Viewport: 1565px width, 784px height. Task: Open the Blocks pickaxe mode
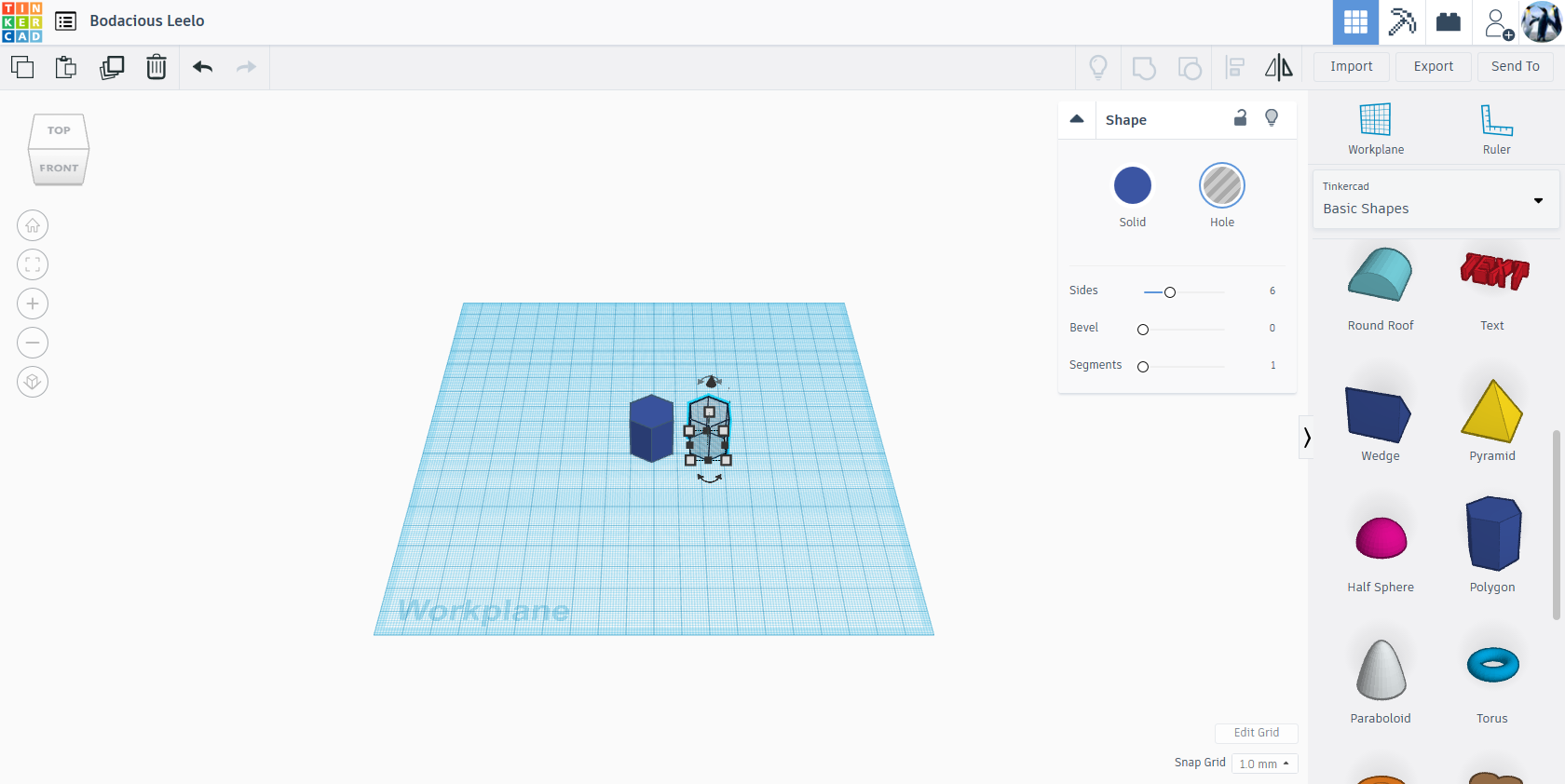pos(1402,22)
